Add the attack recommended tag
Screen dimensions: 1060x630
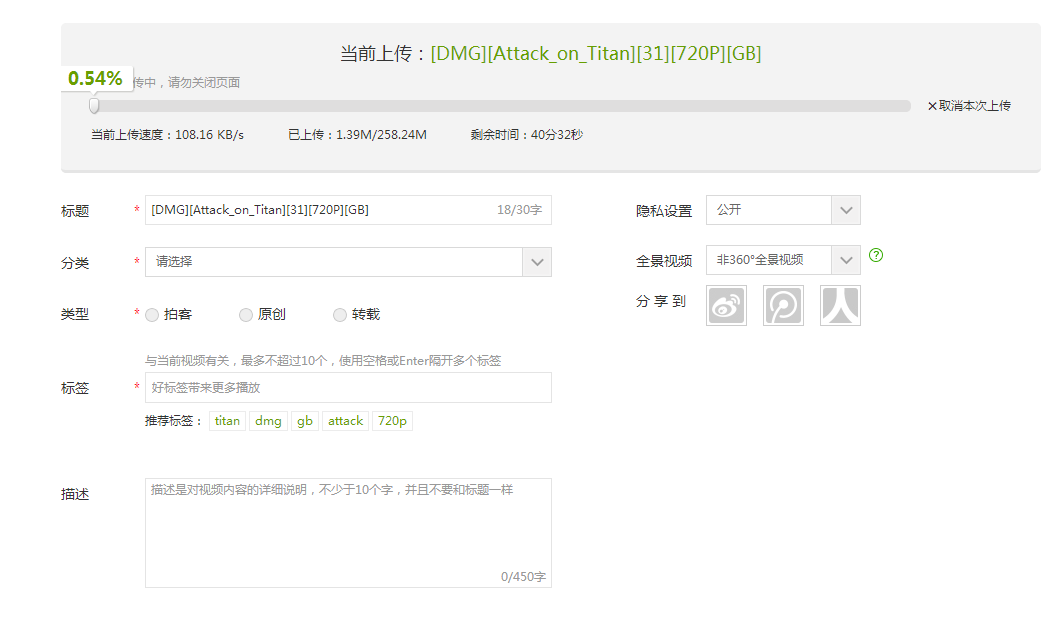[x=345, y=421]
